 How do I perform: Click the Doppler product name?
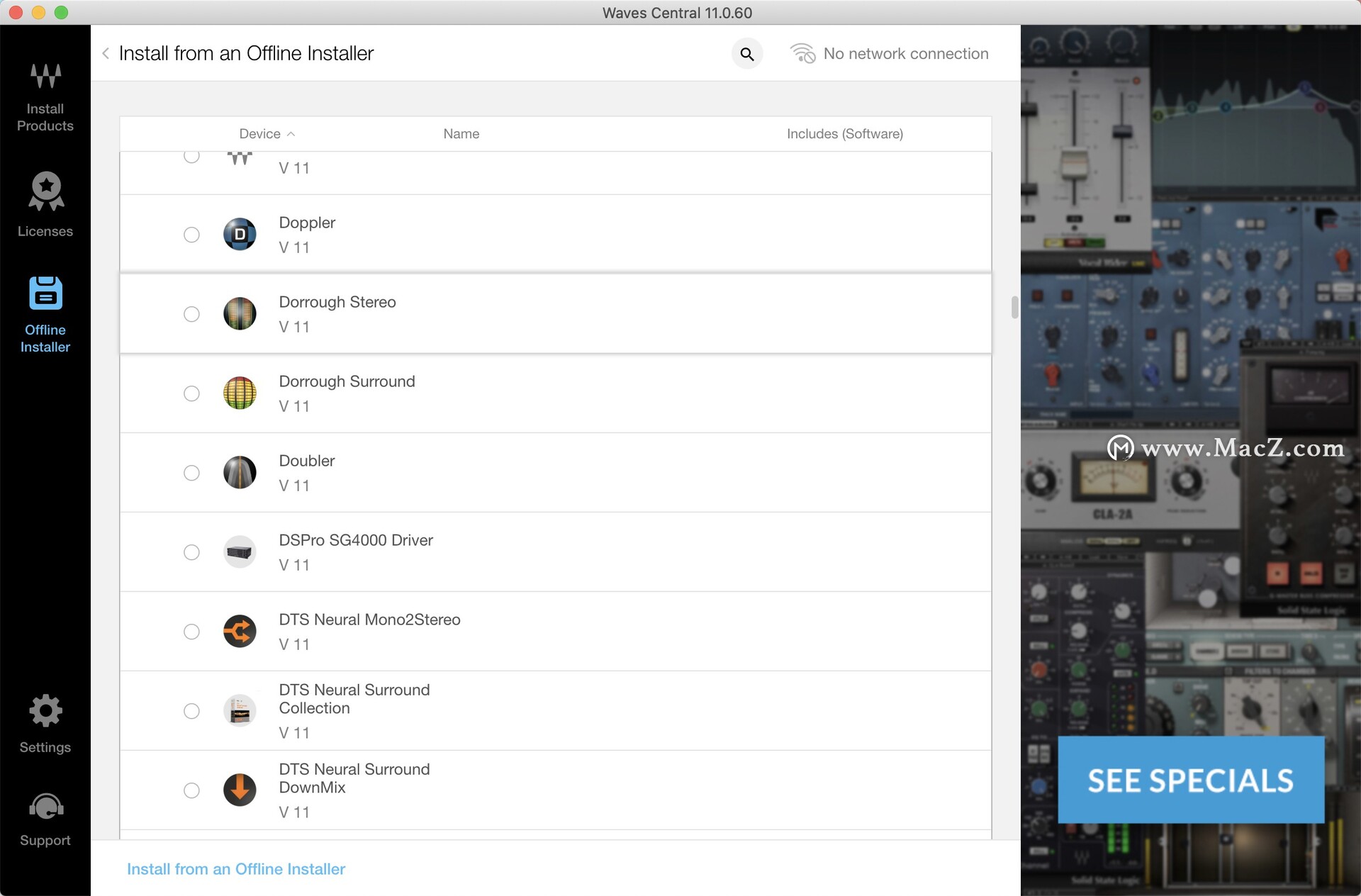click(x=307, y=223)
